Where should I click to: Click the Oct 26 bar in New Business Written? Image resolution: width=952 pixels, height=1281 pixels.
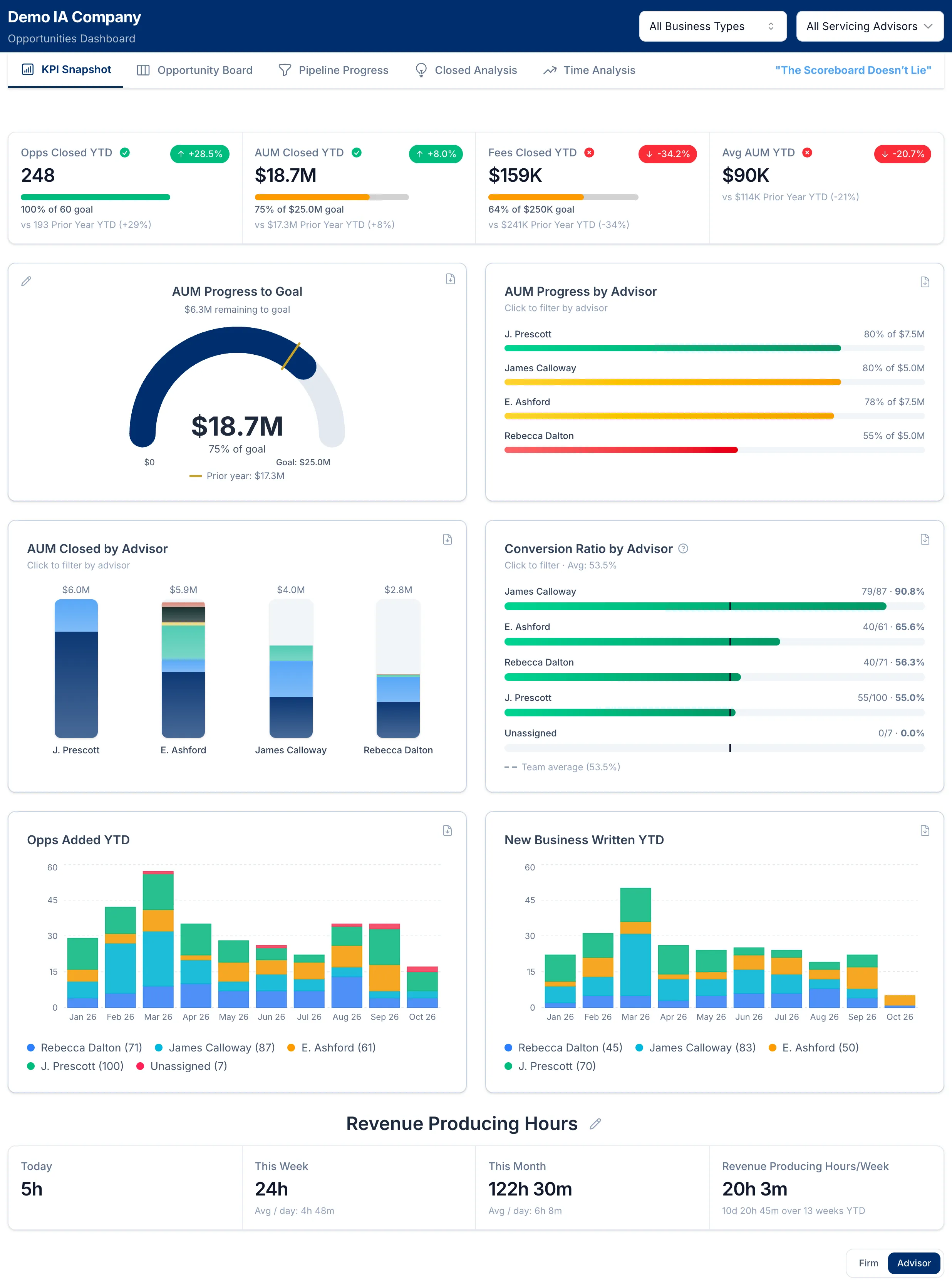click(900, 1001)
